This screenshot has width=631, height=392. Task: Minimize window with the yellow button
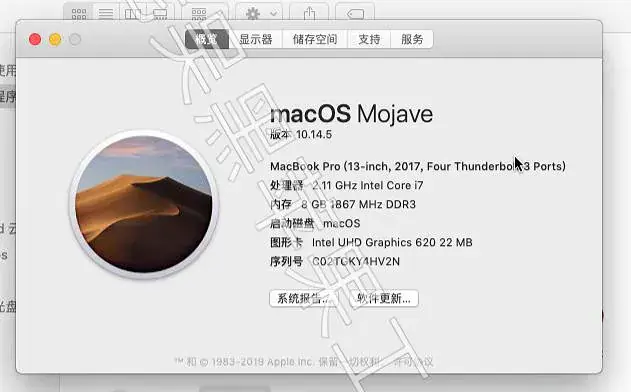pos(55,39)
